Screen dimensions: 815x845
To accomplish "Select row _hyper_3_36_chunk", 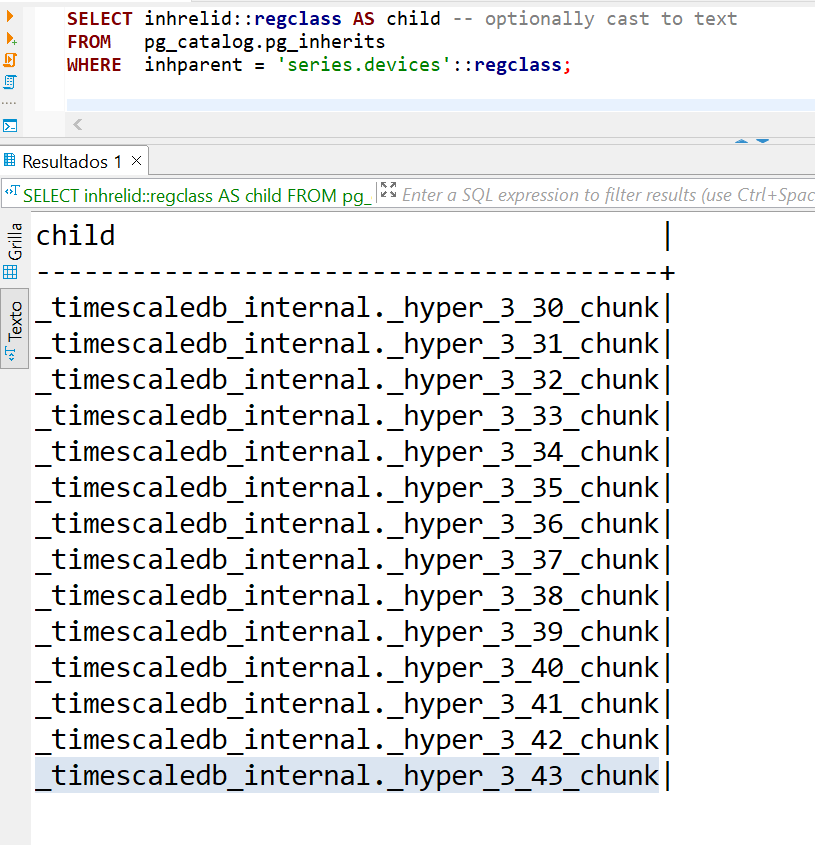I will coord(347,524).
